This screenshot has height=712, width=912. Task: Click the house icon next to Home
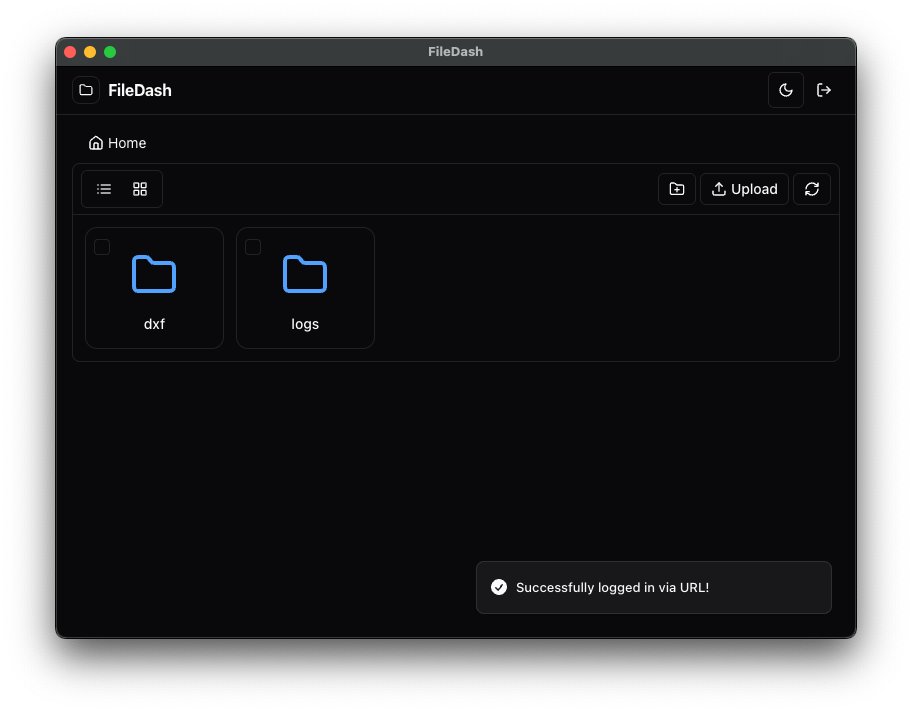(x=95, y=143)
